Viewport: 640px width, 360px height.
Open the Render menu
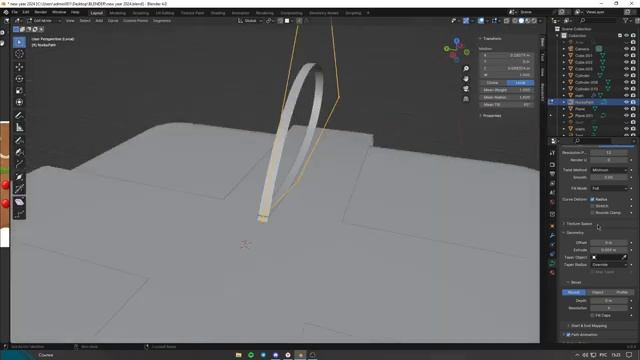40,12
